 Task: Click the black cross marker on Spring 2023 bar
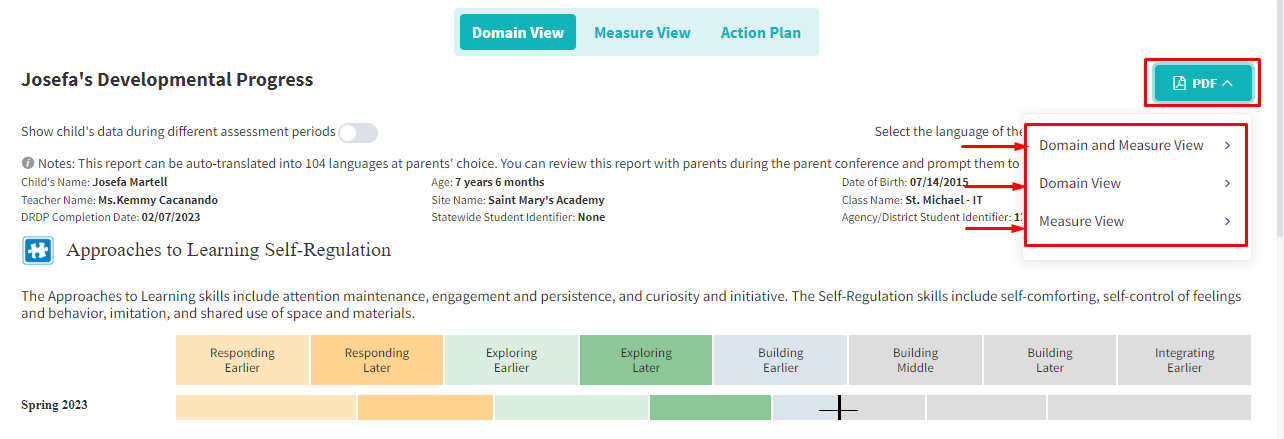[839, 407]
